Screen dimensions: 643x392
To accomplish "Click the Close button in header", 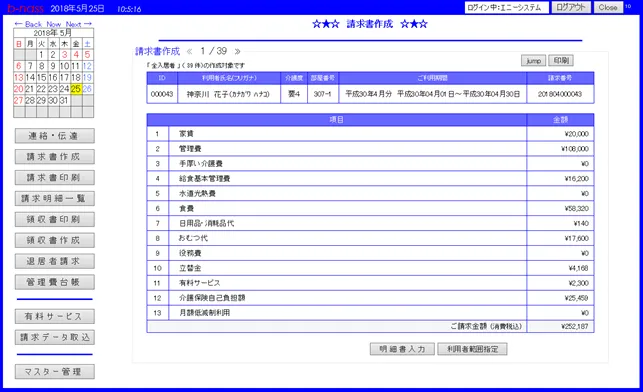I will coord(608,7).
